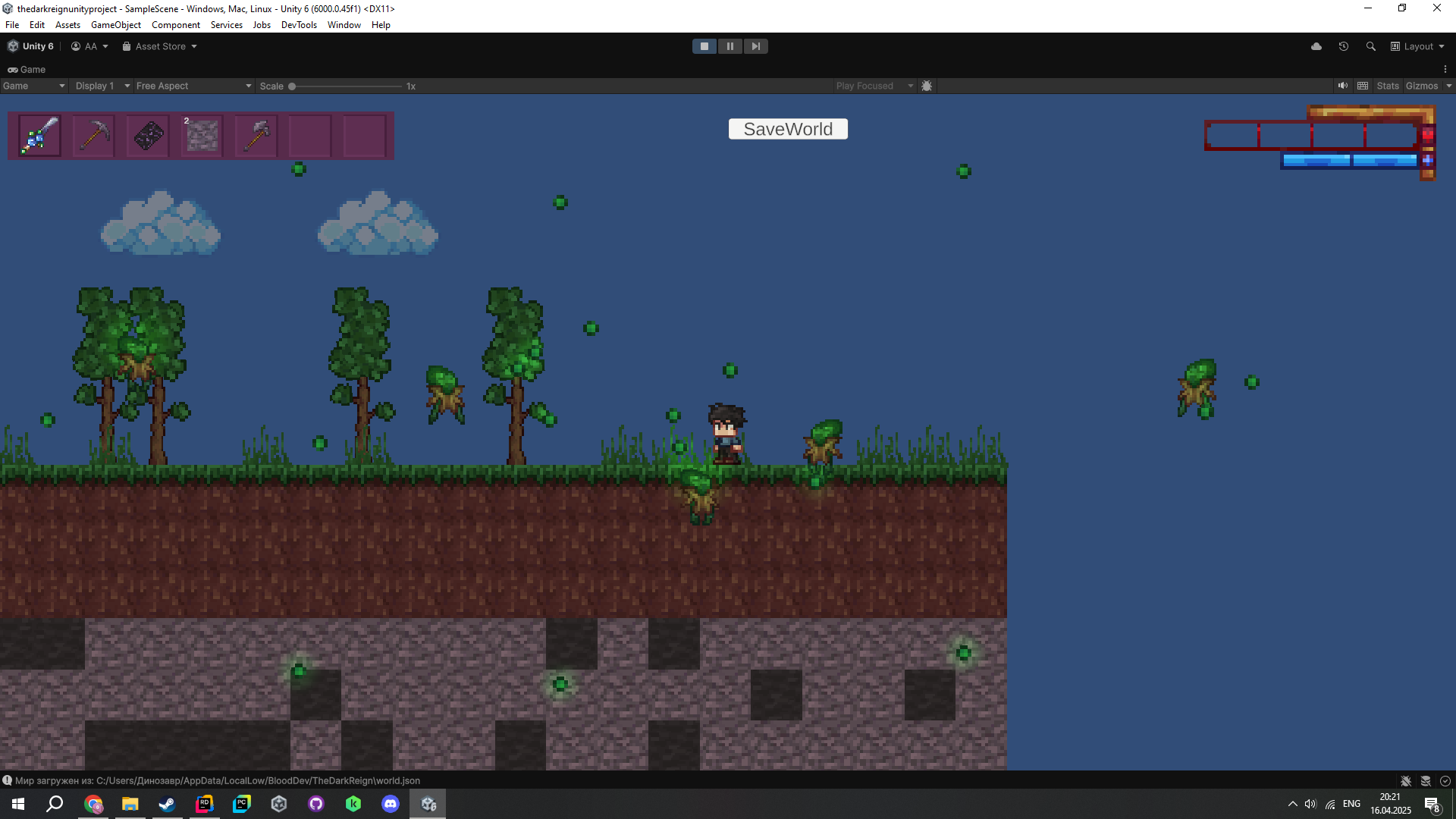Open File Explorer from the taskbar
The width and height of the screenshot is (1456, 819).
[130, 804]
